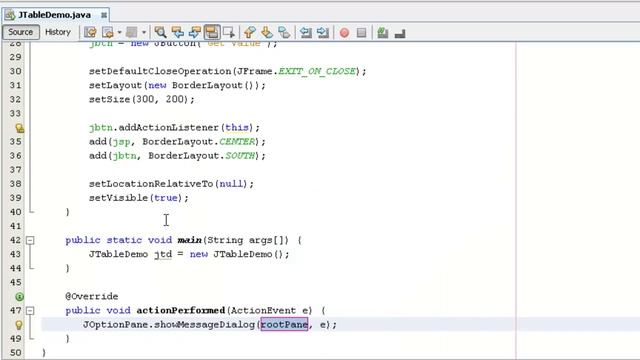Go to next search occurrence
Image resolution: width=640 pixels, height=360 pixels.
click(195, 32)
